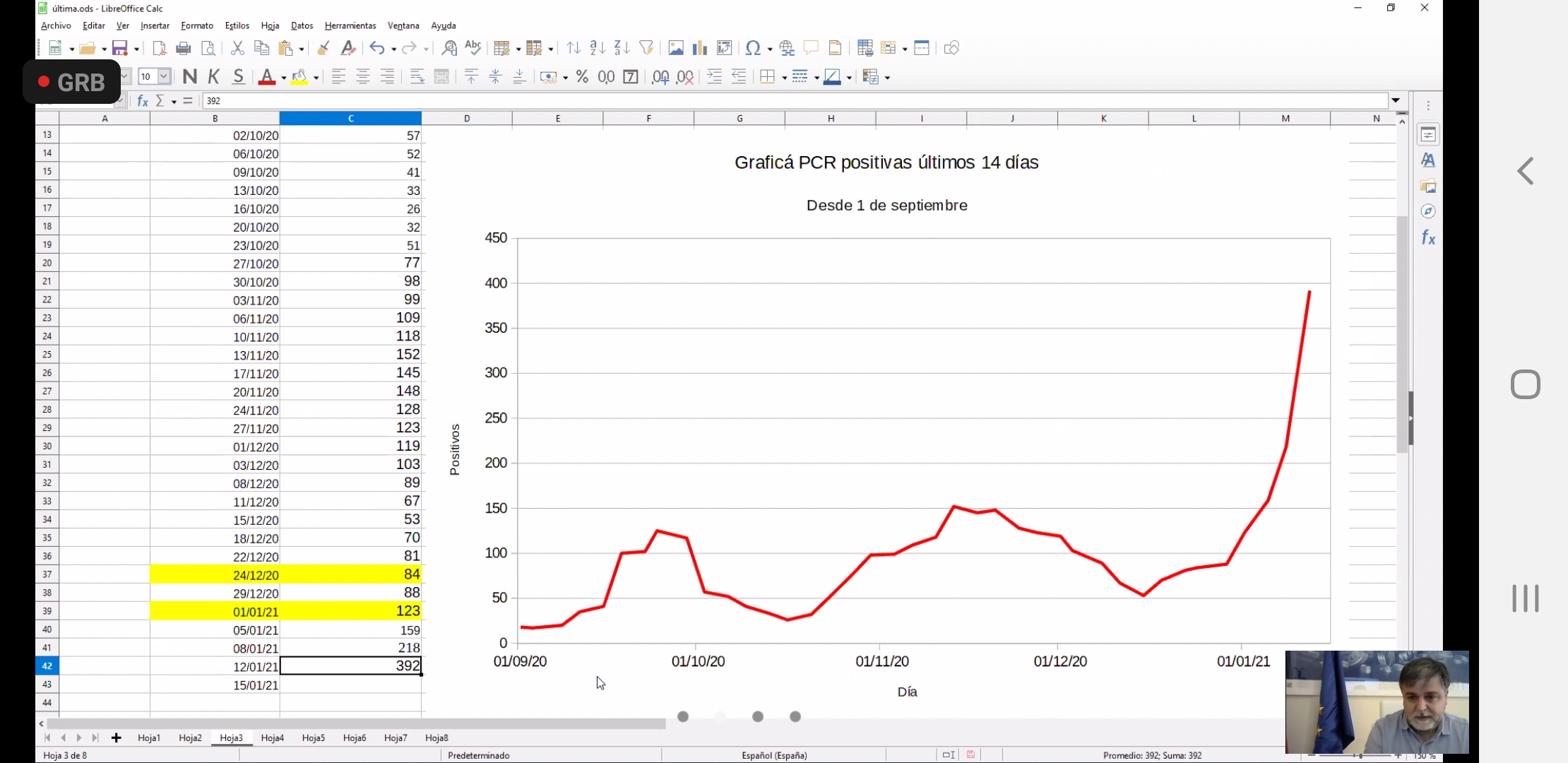Click the add new sheet plus button
Screen dimensions: 1568x763
point(117,738)
